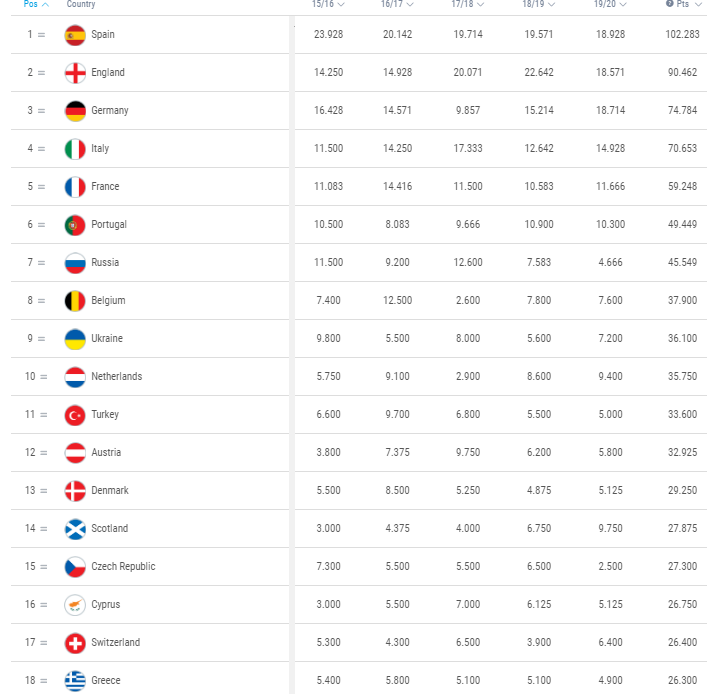Screen dimensions: 707x700
Task: Click Italy's total points value 70.653
Action: point(682,148)
